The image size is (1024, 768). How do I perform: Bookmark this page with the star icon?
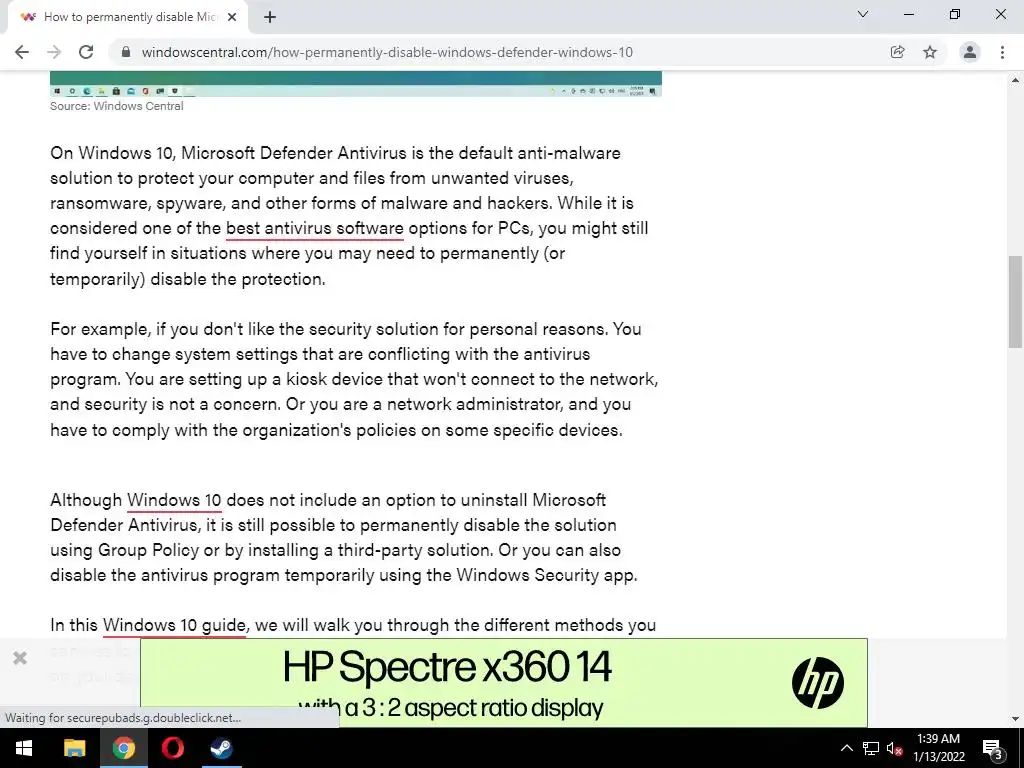tap(930, 52)
